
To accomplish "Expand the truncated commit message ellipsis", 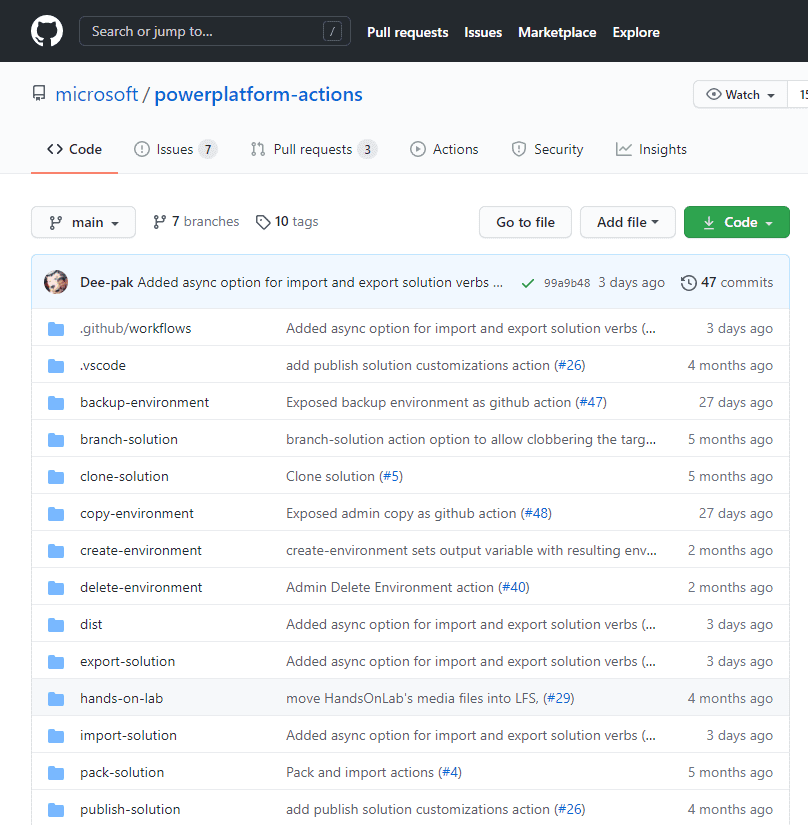I will 498,283.
